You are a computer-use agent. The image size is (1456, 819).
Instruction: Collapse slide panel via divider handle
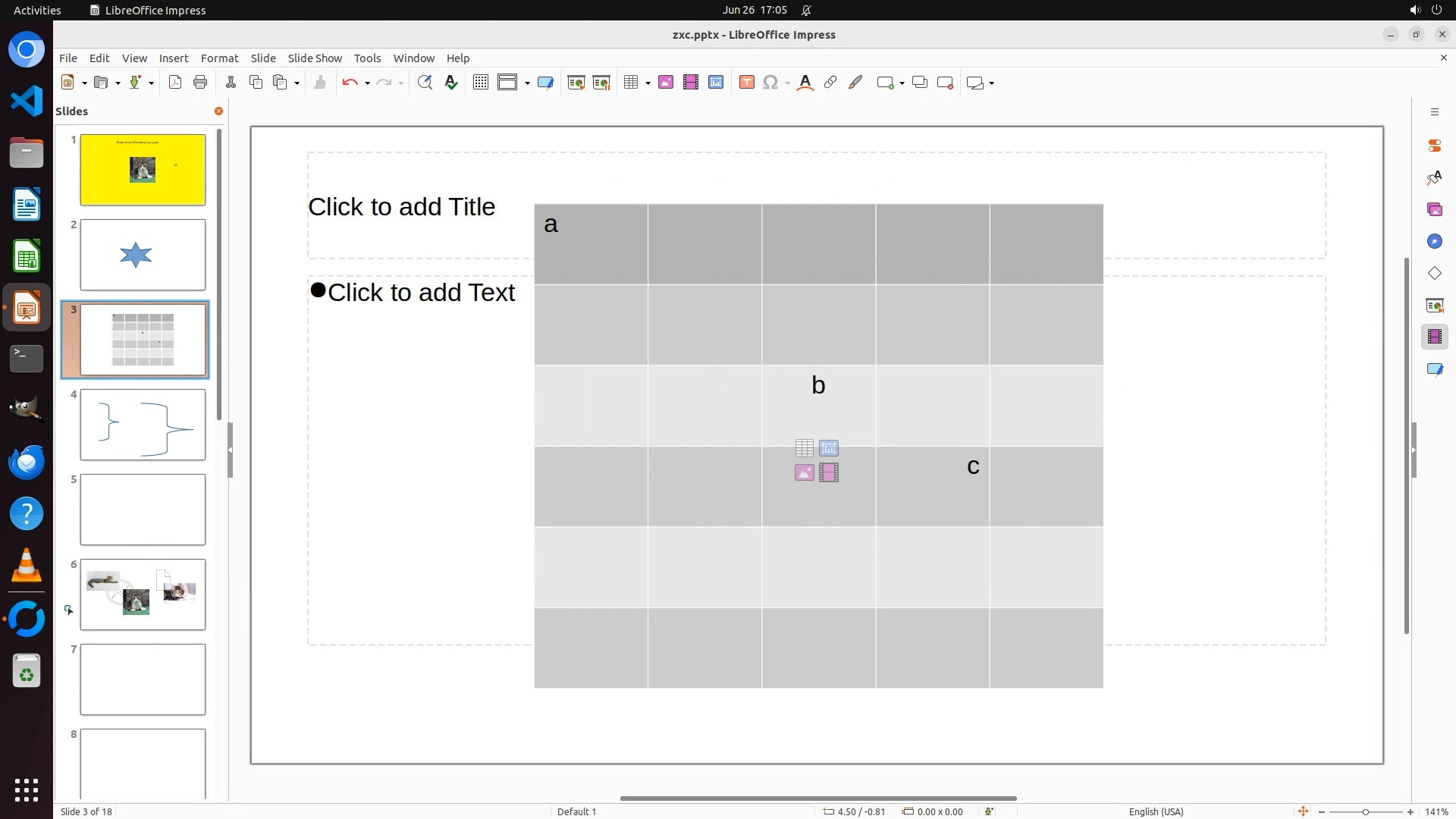tap(230, 450)
